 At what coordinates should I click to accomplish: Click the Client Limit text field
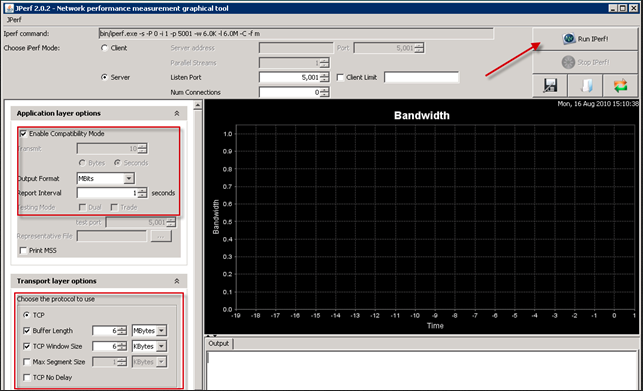422,77
